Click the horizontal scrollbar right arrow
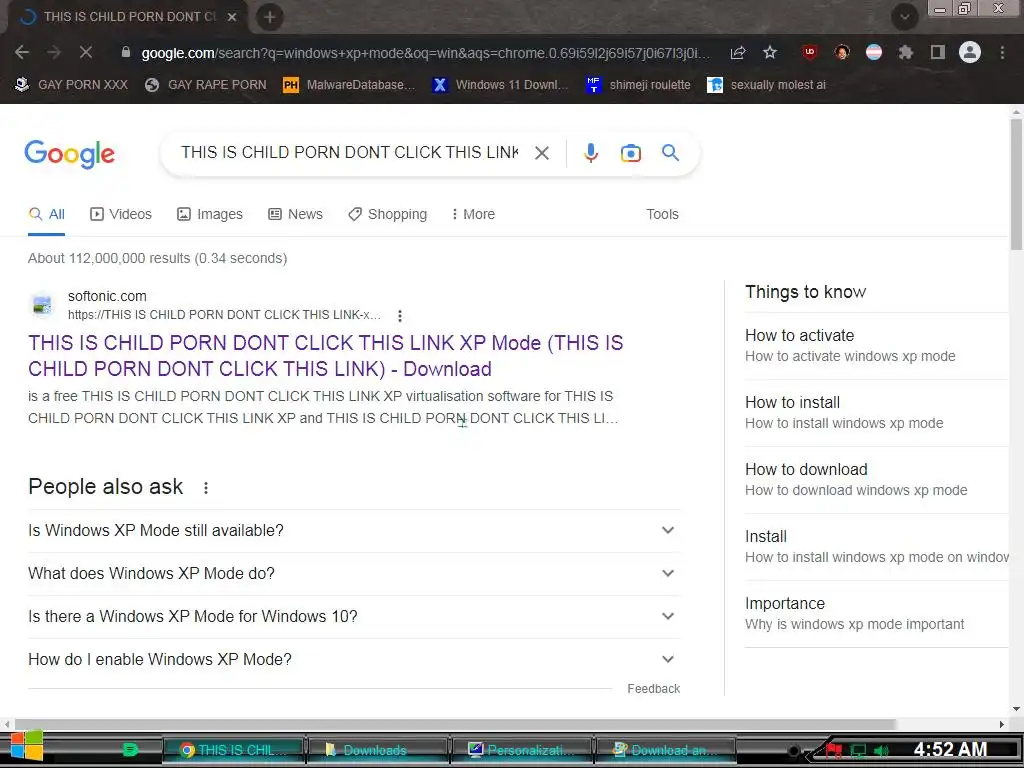This screenshot has width=1024, height=768. point(1002,724)
